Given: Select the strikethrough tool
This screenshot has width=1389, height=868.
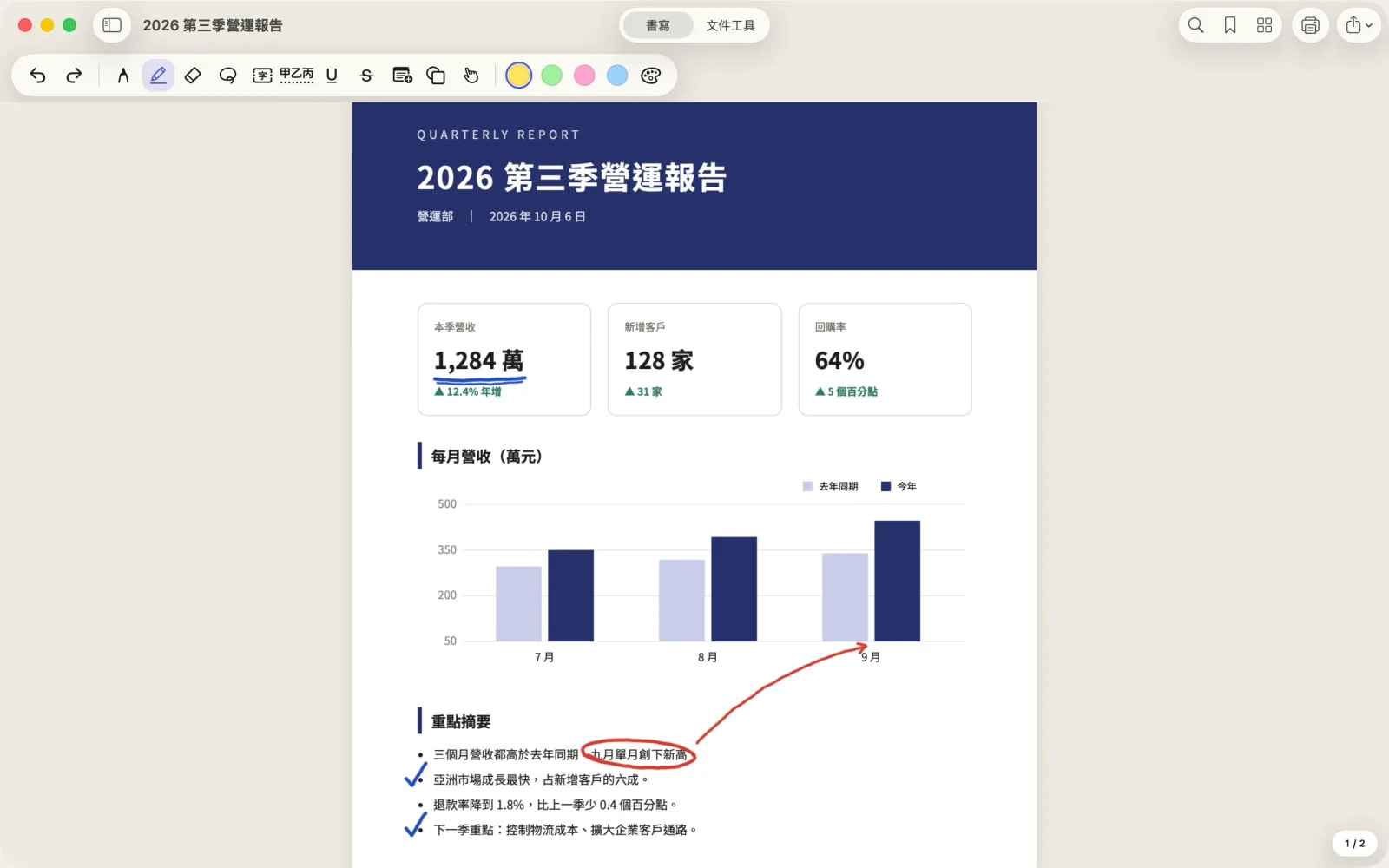Looking at the screenshot, I should point(366,76).
